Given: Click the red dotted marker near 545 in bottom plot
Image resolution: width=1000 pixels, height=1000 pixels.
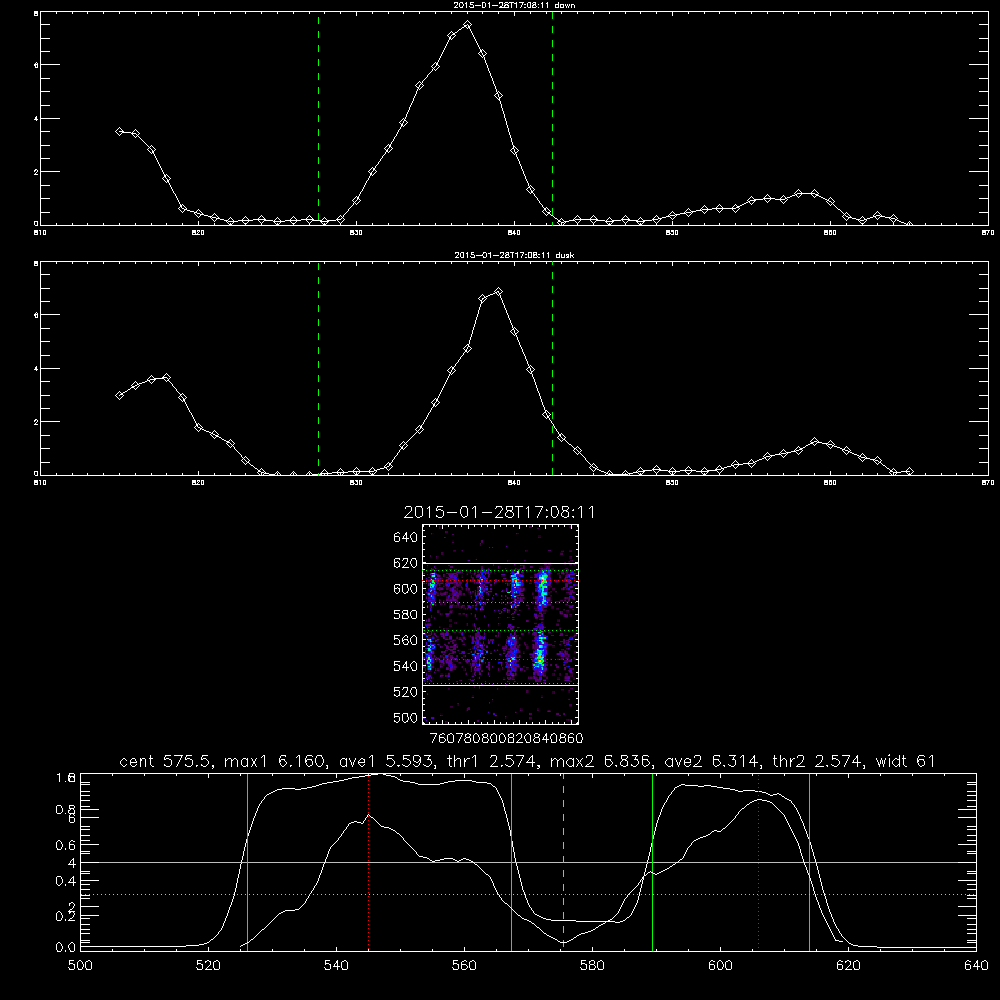Looking at the screenshot, I should [369, 861].
